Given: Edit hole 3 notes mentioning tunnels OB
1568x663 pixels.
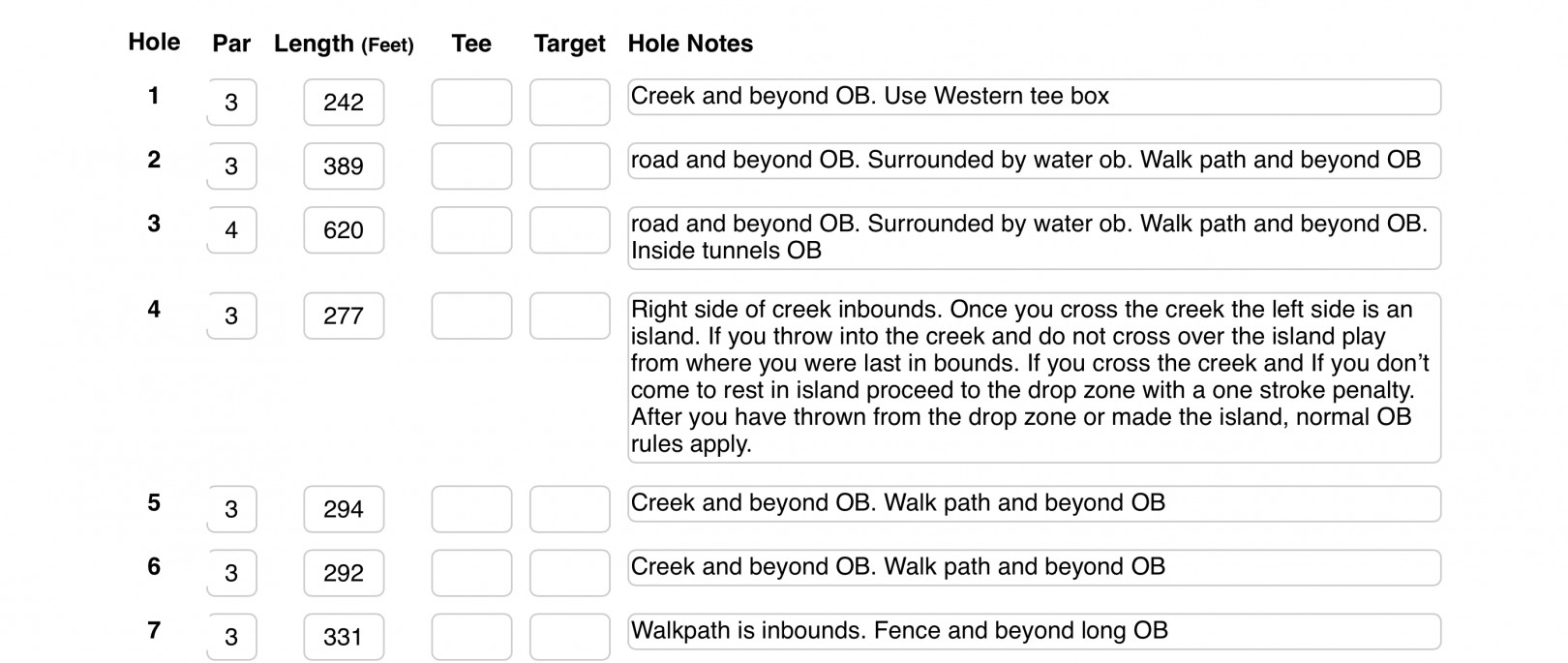Looking at the screenshot, I should coord(1033,237).
